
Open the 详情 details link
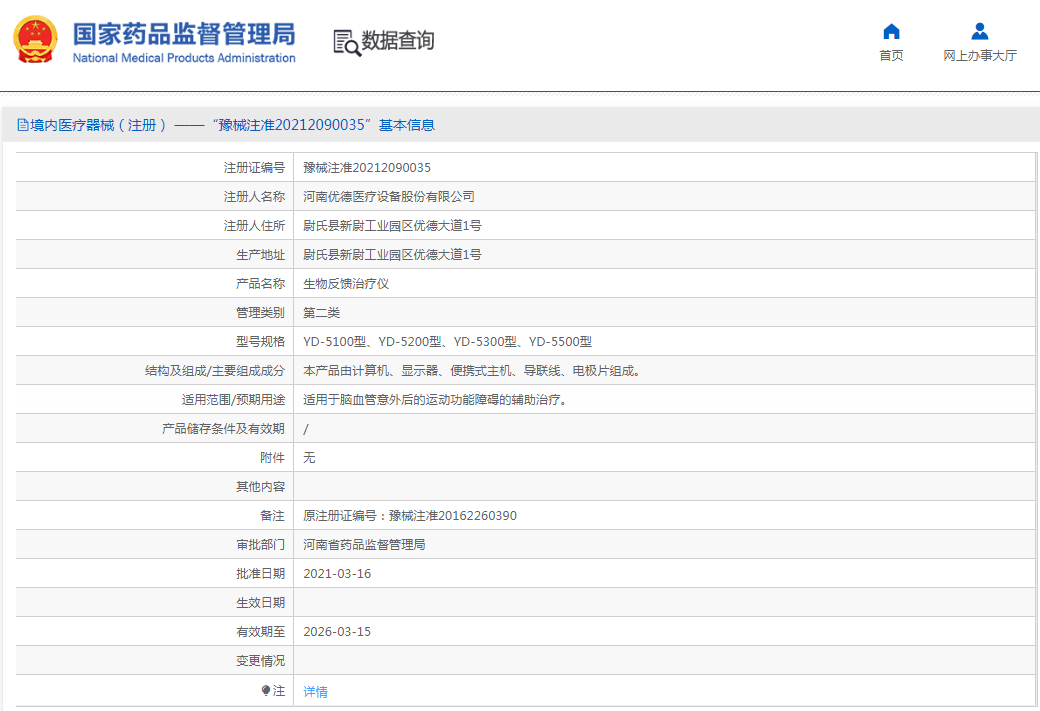coord(314,691)
